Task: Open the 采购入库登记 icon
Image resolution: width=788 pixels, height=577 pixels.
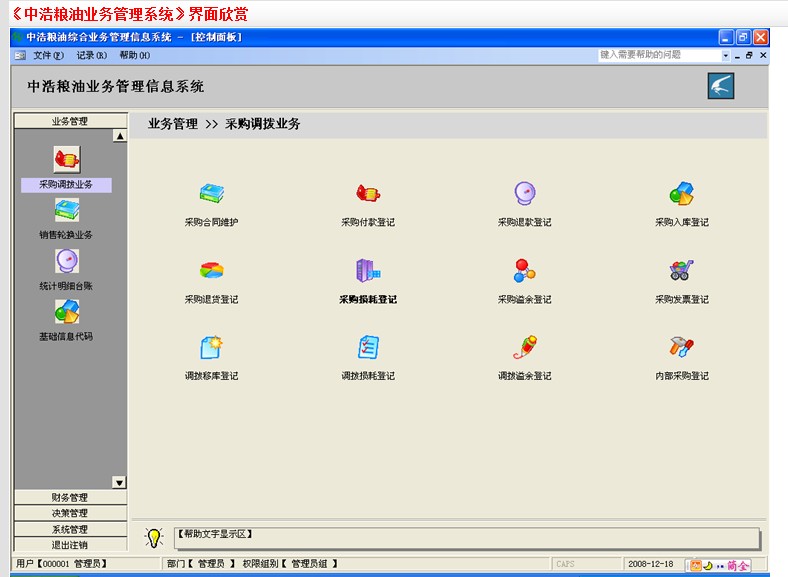Action: click(x=682, y=194)
